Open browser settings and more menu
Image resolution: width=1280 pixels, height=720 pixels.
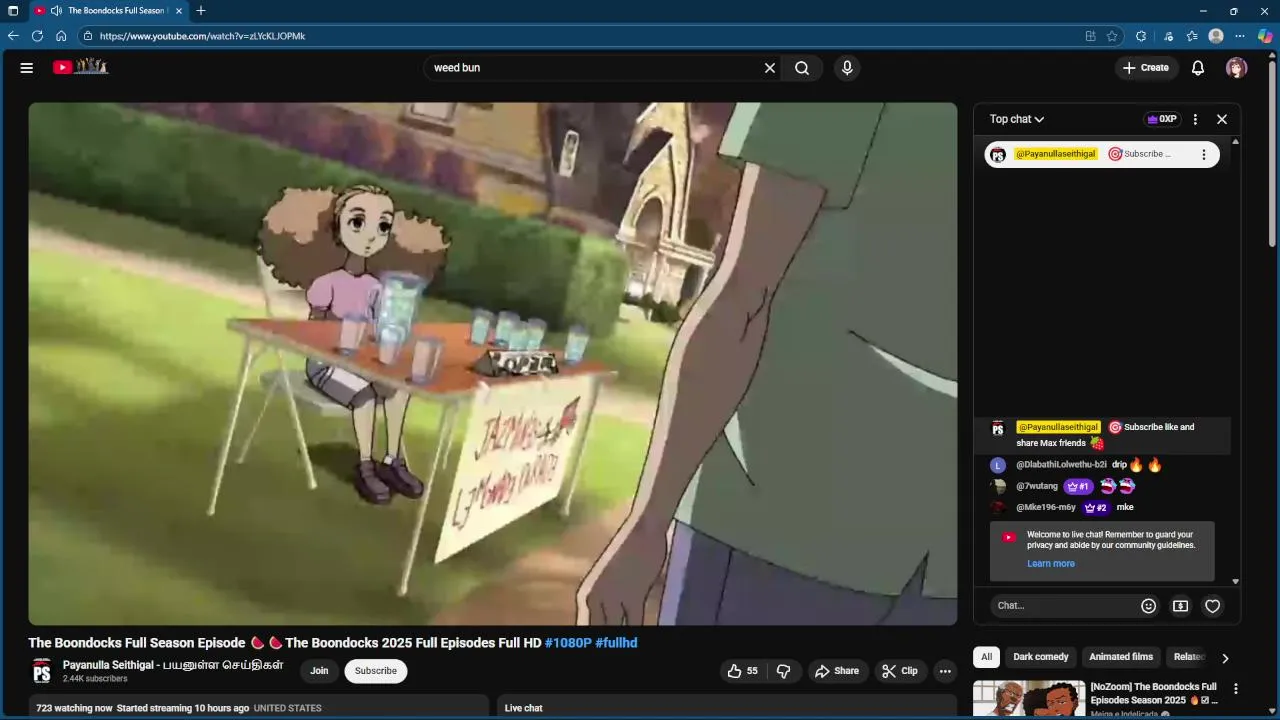(x=1241, y=36)
